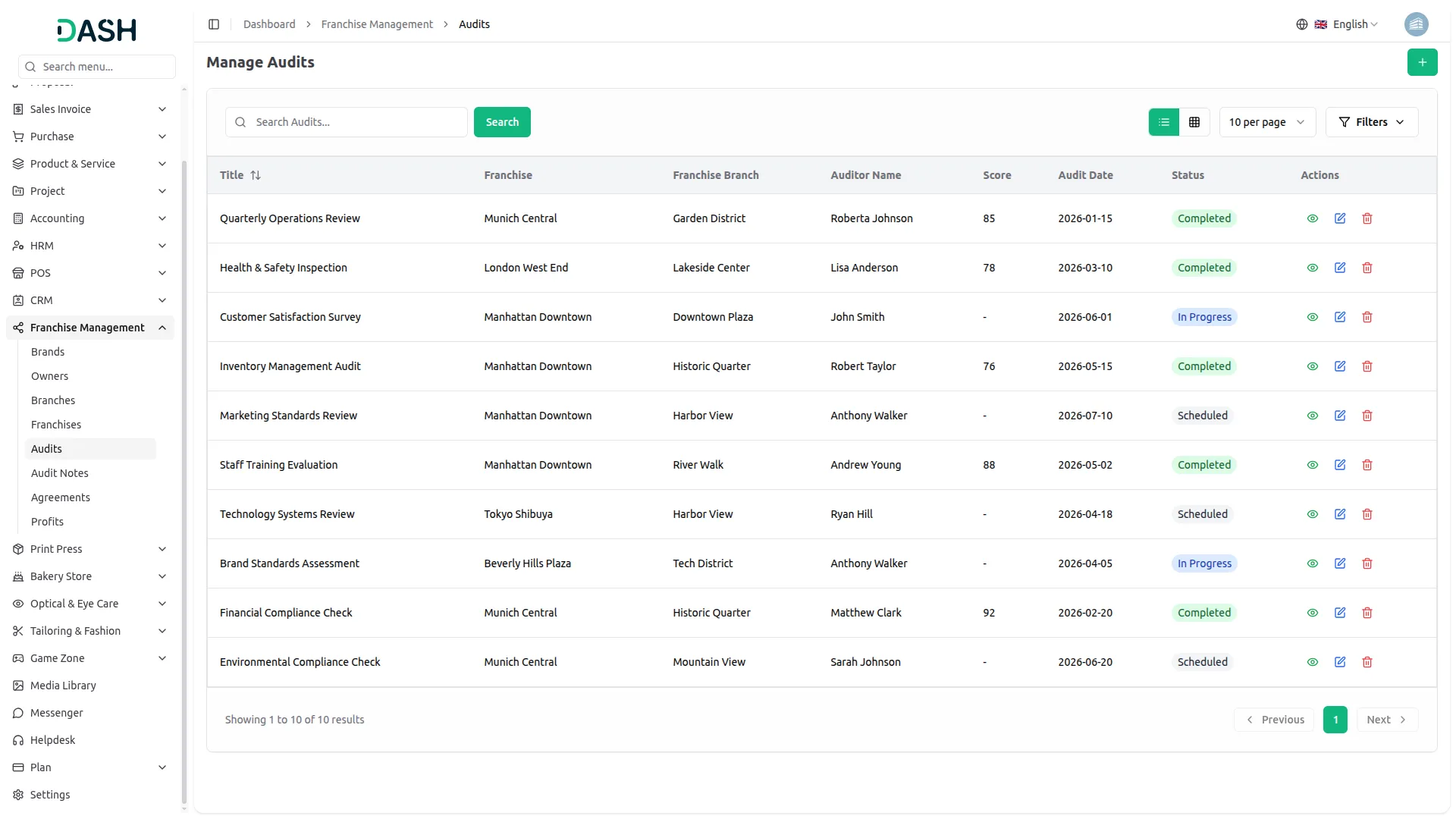Image resolution: width=1456 pixels, height=819 pixels.
Task: Click the globe language icon
Action: pyautogui.click(x=1301, y=24)
